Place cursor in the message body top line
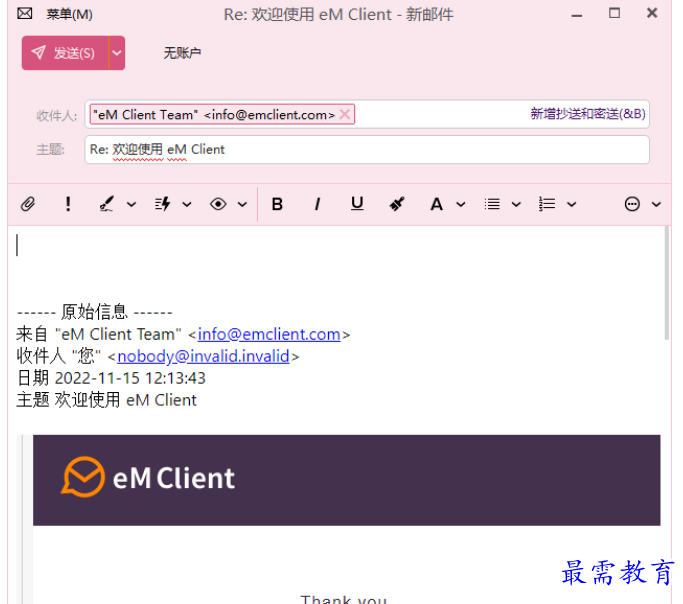This screenshot has height=604, width=683. pos(335,245)
